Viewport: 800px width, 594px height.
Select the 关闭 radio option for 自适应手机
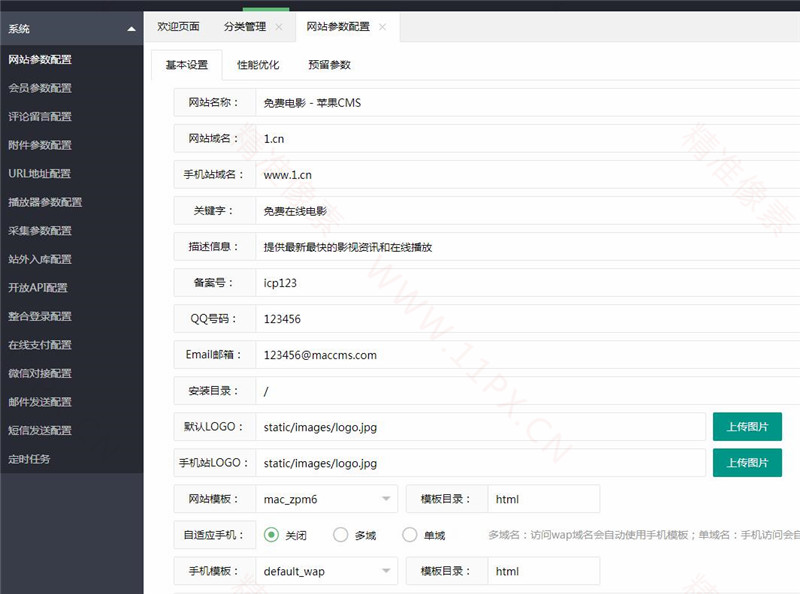270,534
